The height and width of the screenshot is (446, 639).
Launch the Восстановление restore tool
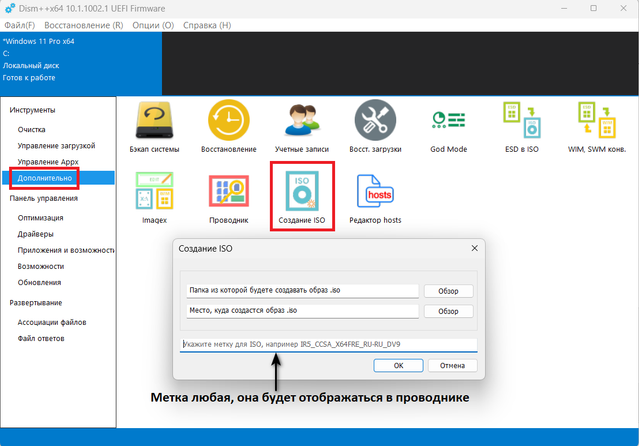click(229, 127)
